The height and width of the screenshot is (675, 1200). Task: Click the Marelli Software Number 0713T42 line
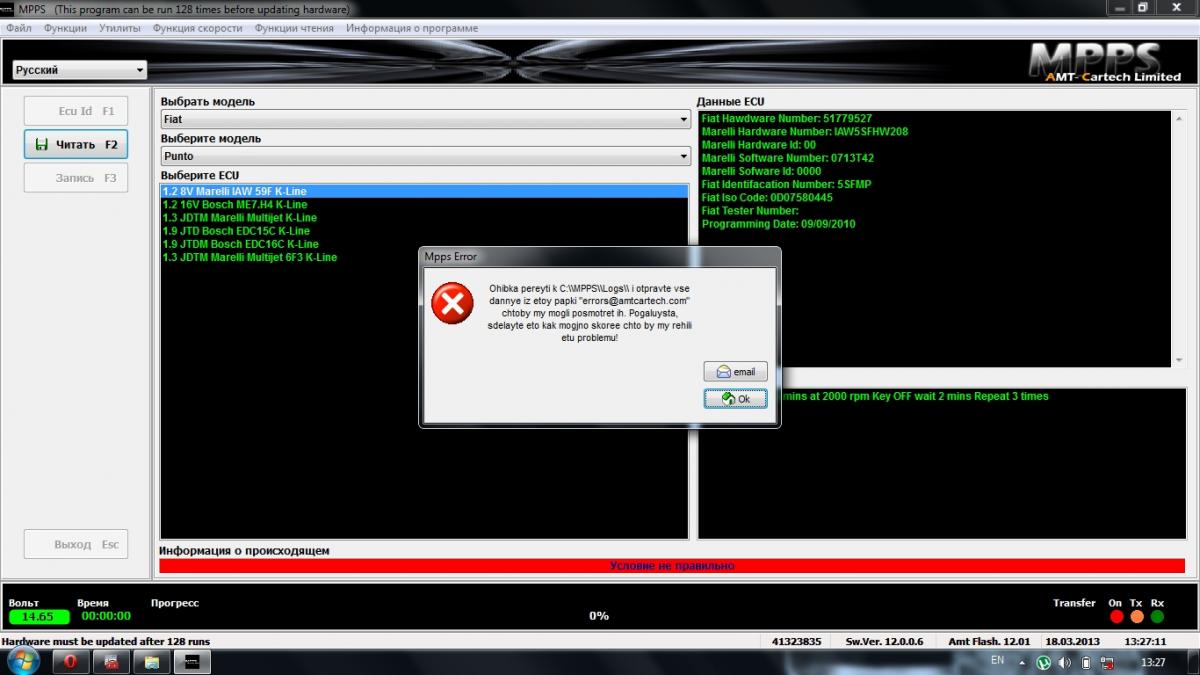[x=788, y=158]
